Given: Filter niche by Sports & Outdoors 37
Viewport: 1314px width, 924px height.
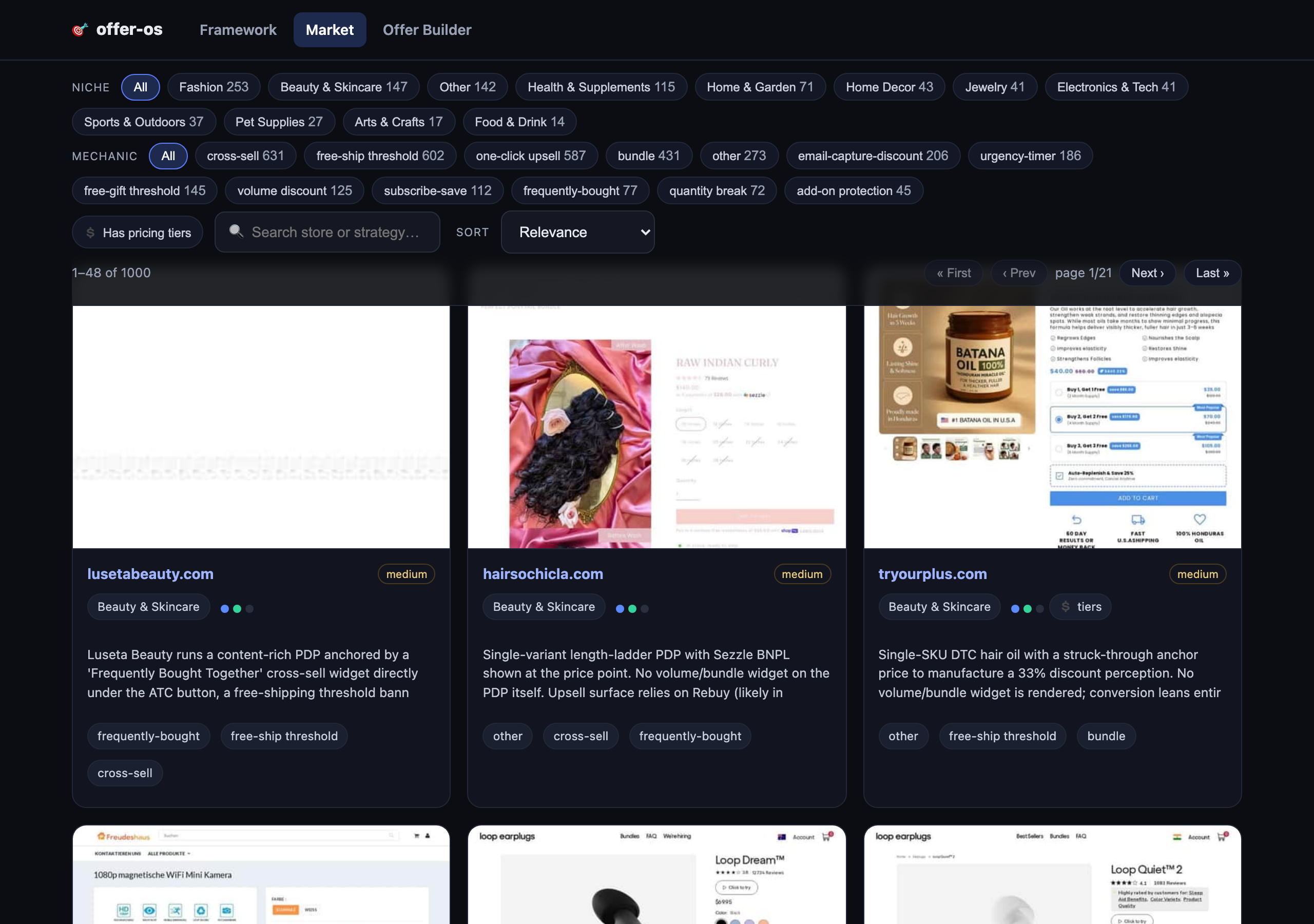Looking at the screenshot, I should (144, 122).
